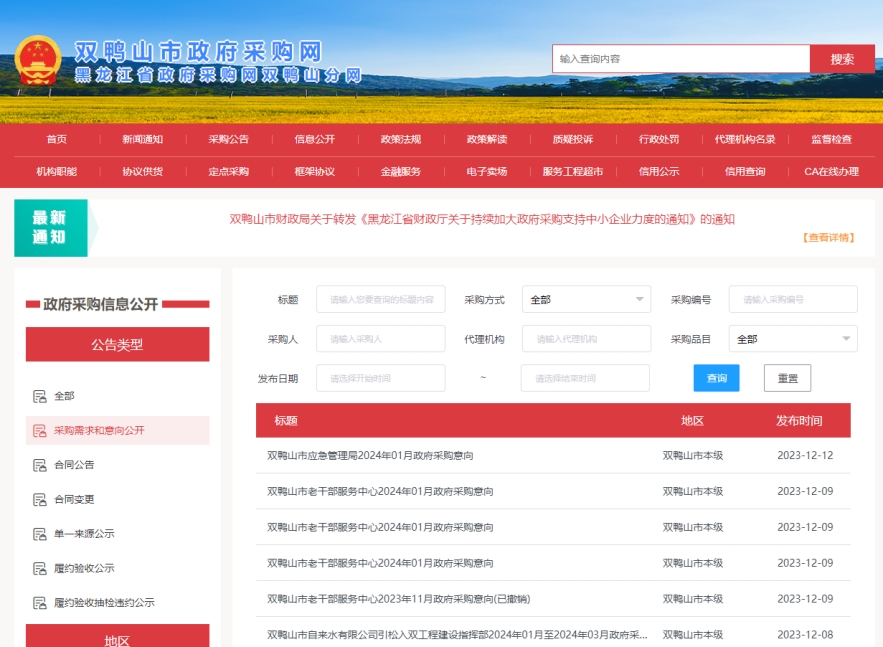Screen dimensions: 883x647
Task: Open the 发布日期 start date picker
Action: (380, 378)
